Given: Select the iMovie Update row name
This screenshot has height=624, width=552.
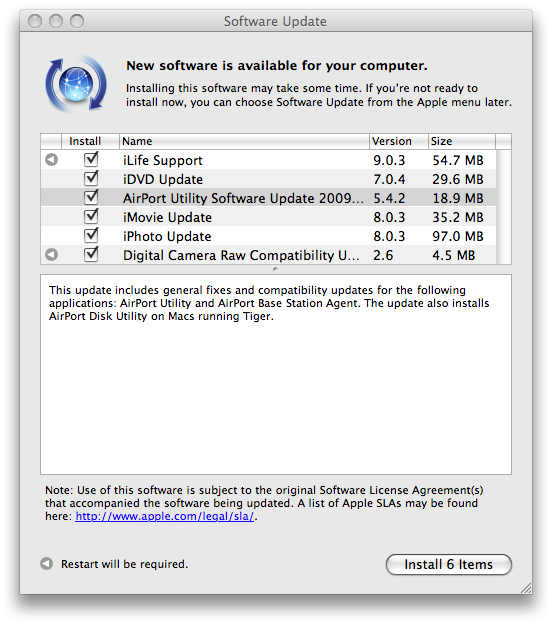Looking at the screenshot, I should pos(167,217).
